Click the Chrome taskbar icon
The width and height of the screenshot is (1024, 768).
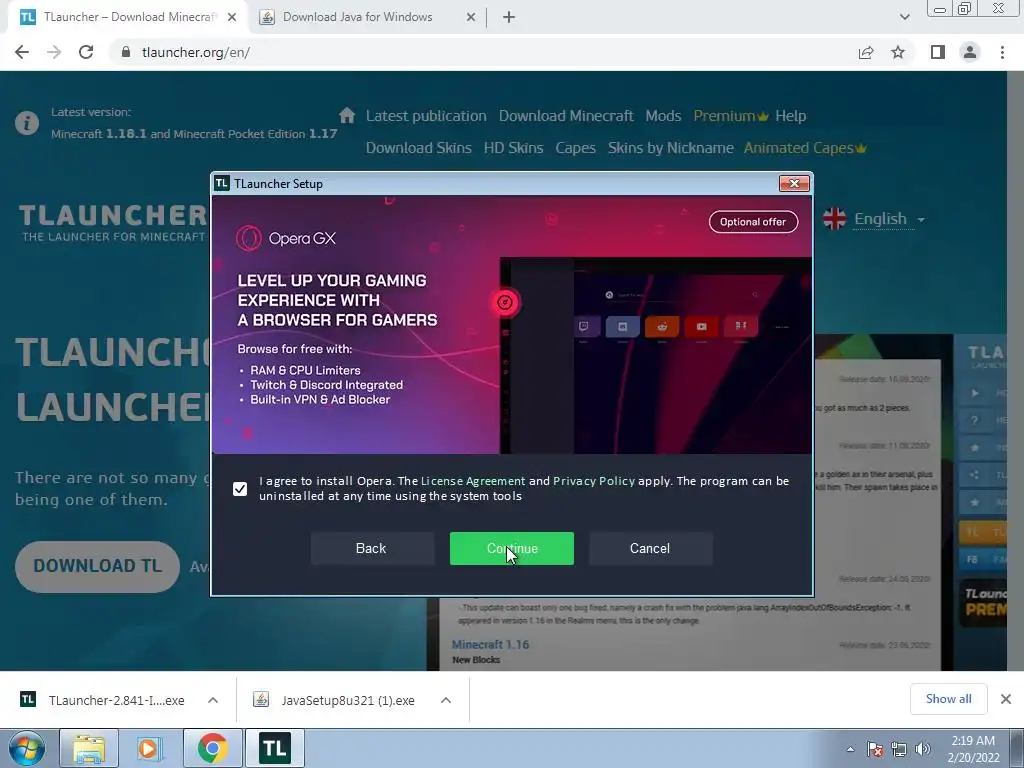(212, 748)
